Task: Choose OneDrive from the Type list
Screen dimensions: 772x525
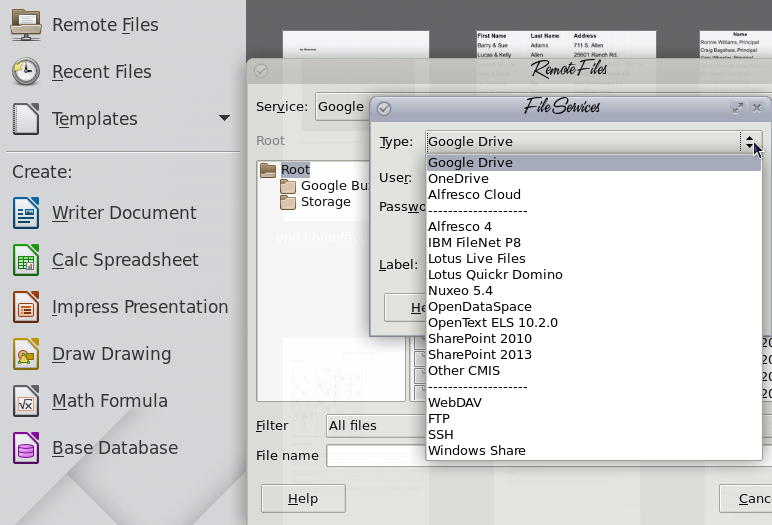Action: [x=593, y=178]
